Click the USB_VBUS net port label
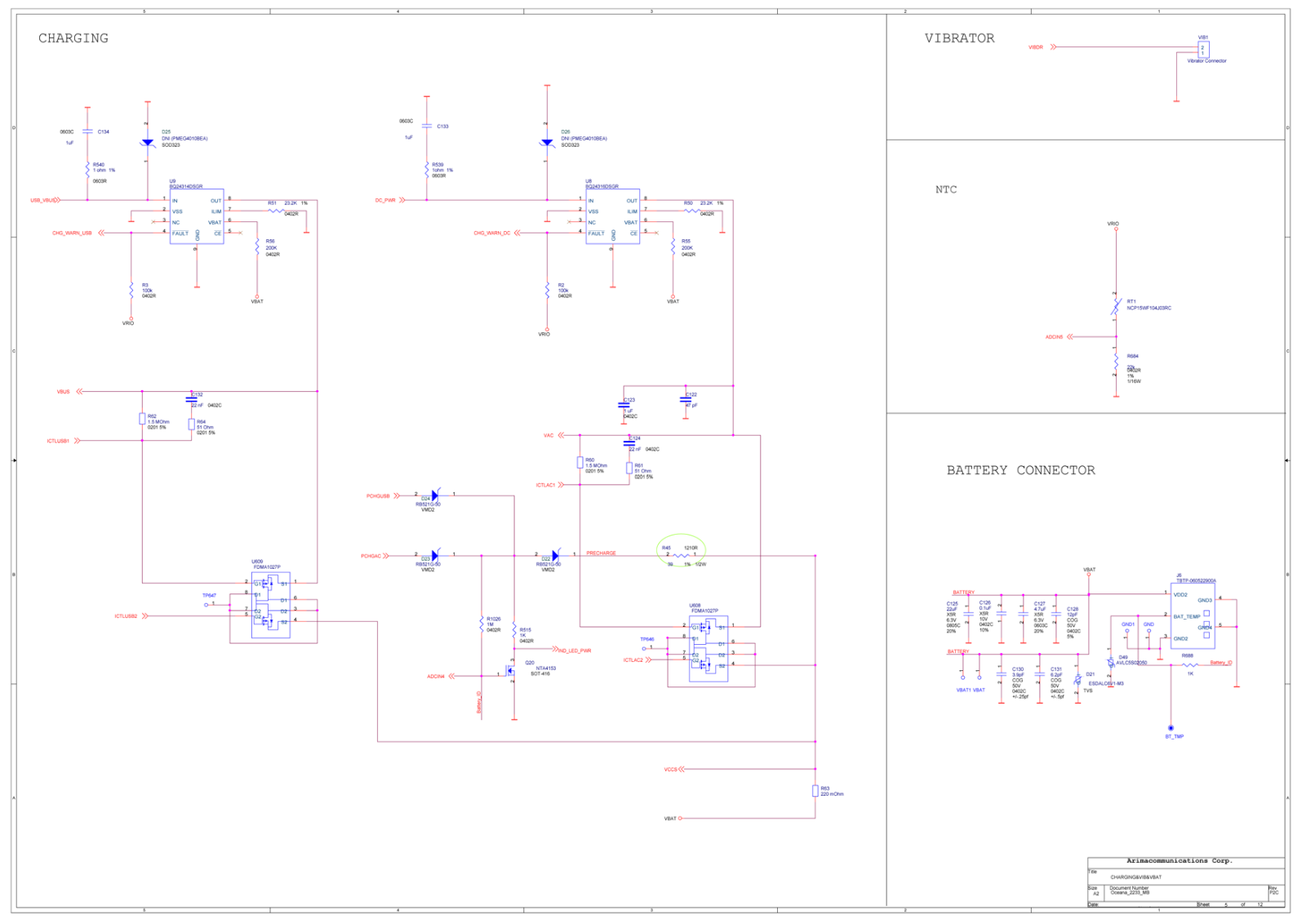Screen dimensions: 1306x924 click(x=43, y=200)
